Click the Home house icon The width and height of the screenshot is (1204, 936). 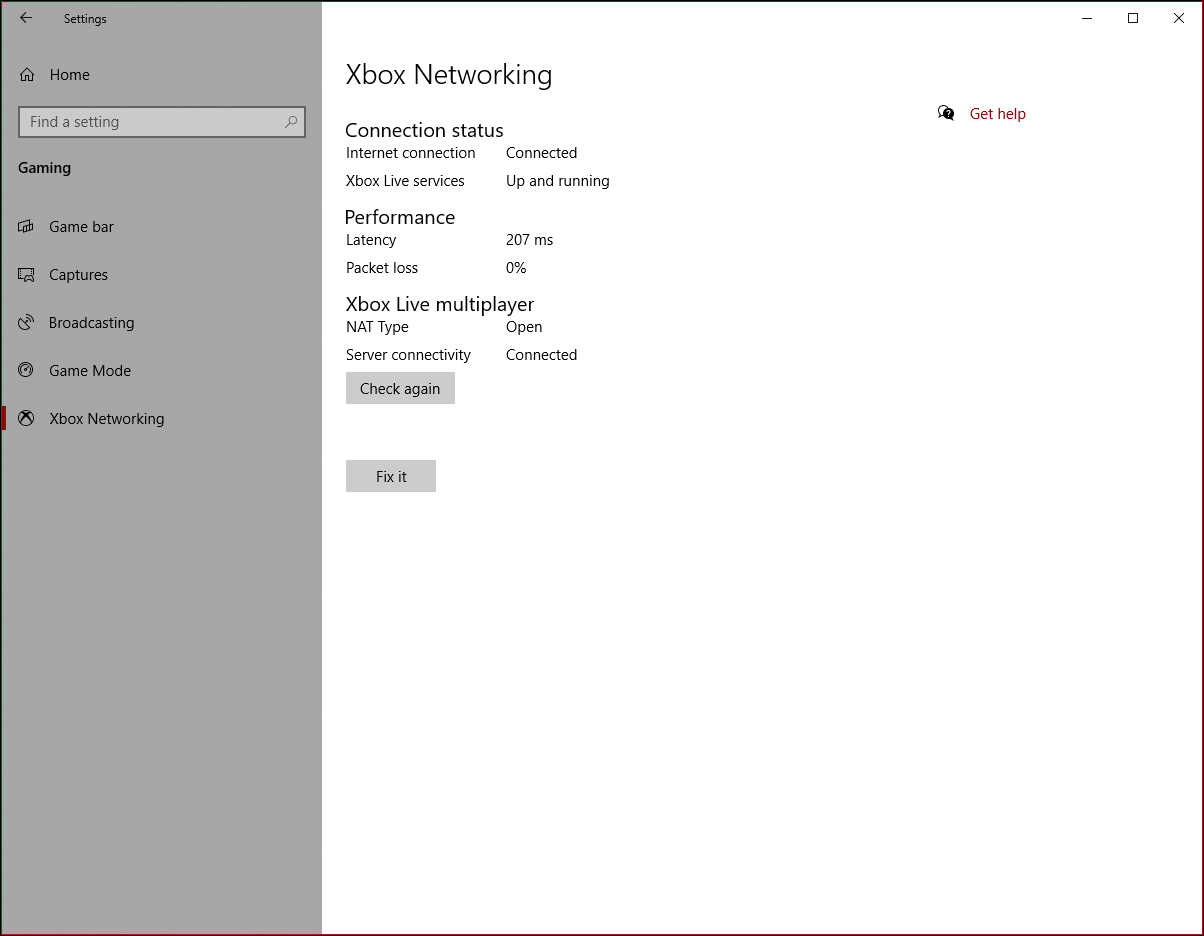point(27,75)
